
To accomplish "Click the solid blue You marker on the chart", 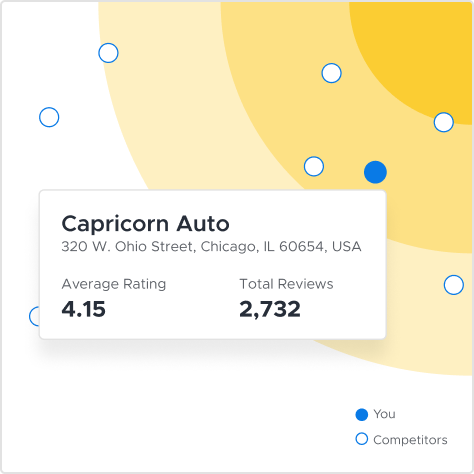I will (375, 172).
